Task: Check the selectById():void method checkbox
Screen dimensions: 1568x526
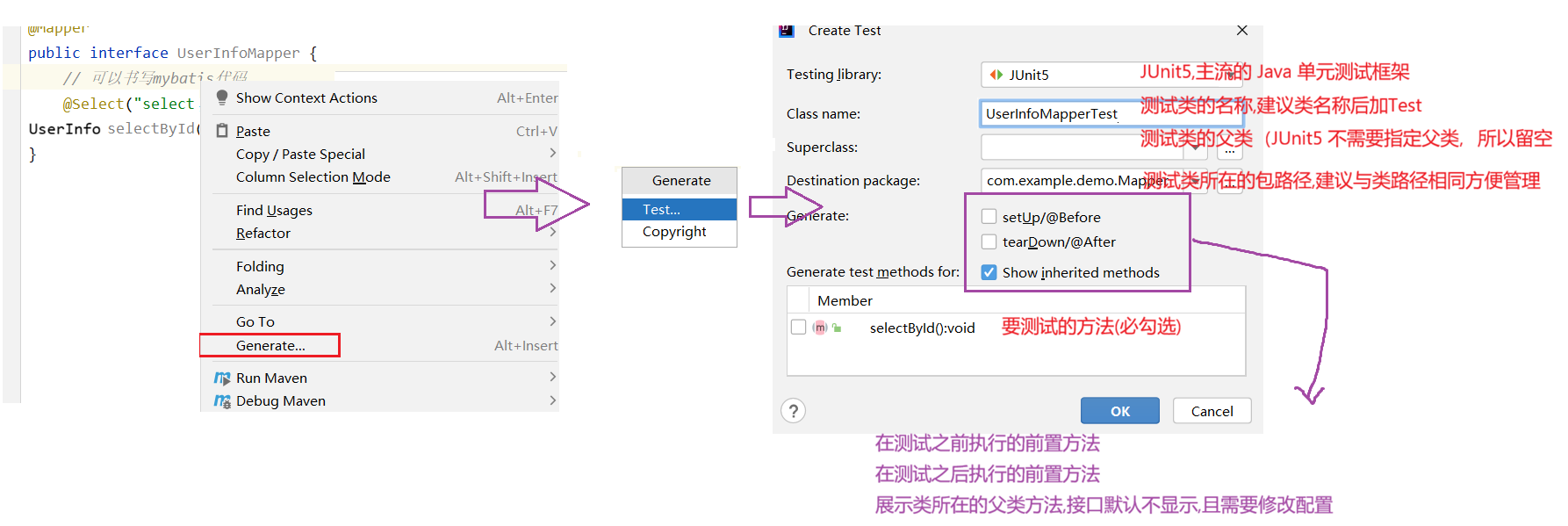Action: pyautogui.click(x=799, y=328)
